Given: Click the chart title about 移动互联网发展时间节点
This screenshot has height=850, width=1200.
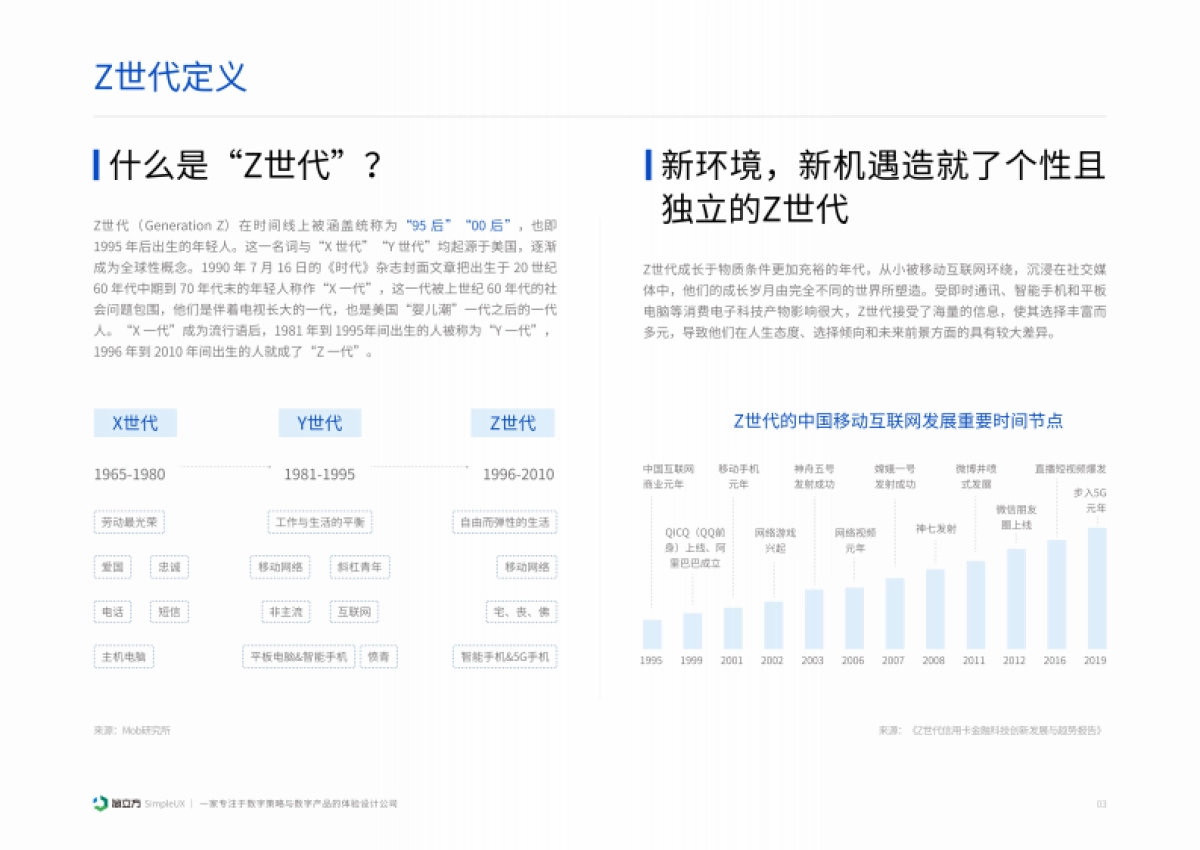Looking at the screenshot, I should 898,422.
